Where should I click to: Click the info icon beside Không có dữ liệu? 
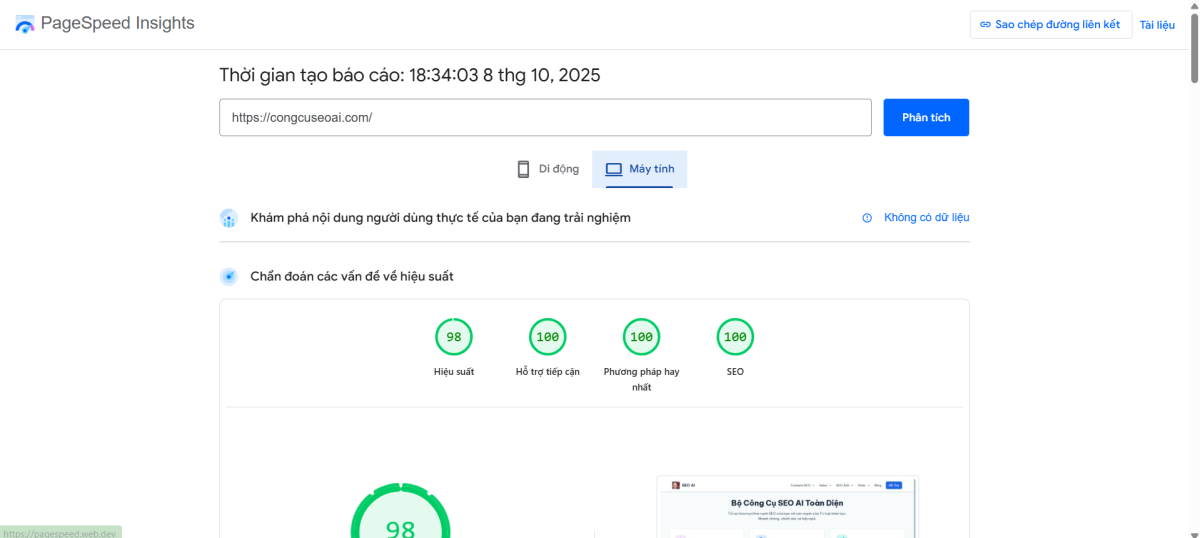pos(867,218)
